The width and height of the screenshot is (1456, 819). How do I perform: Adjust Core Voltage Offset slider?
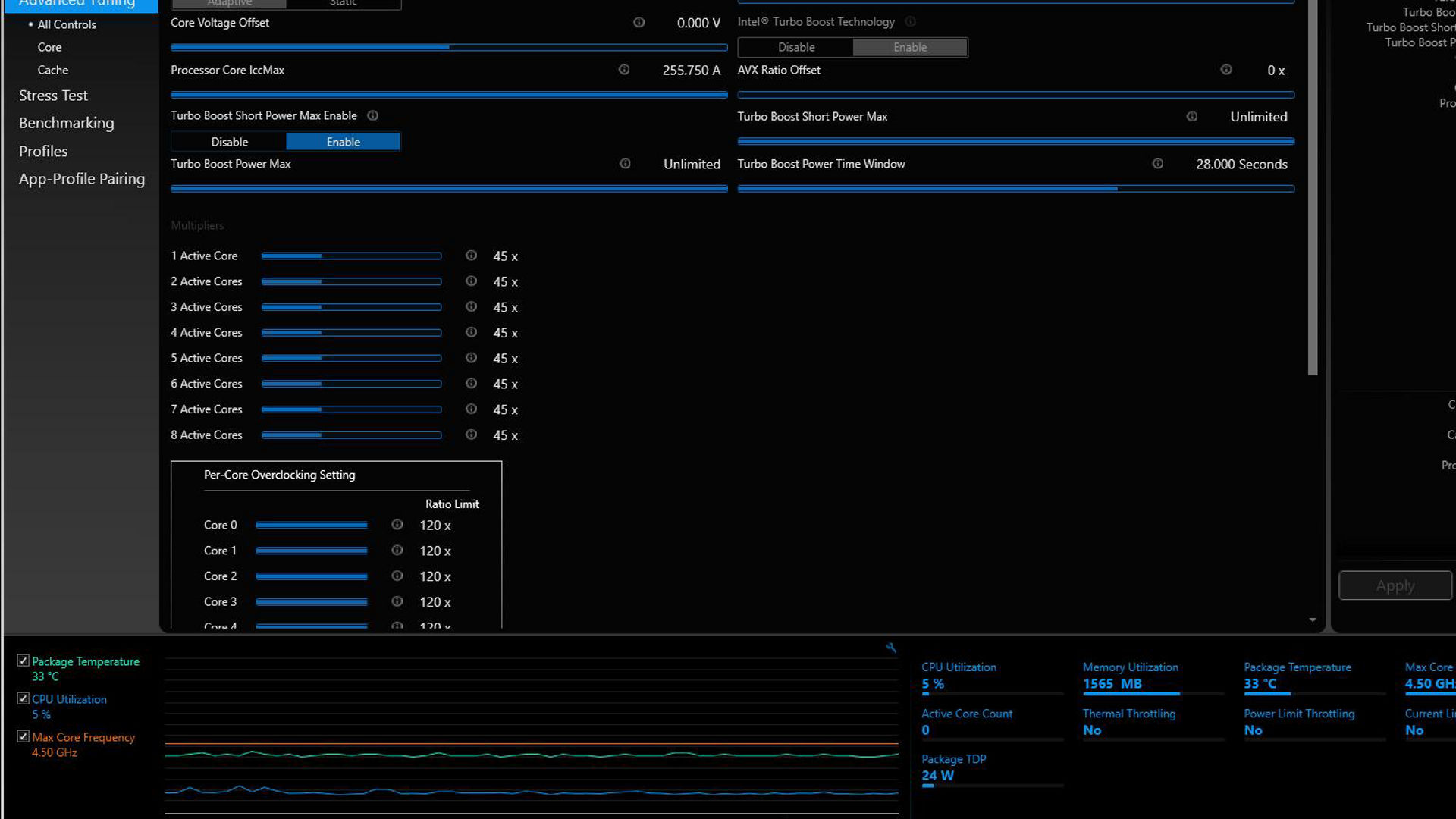[449, 47]
